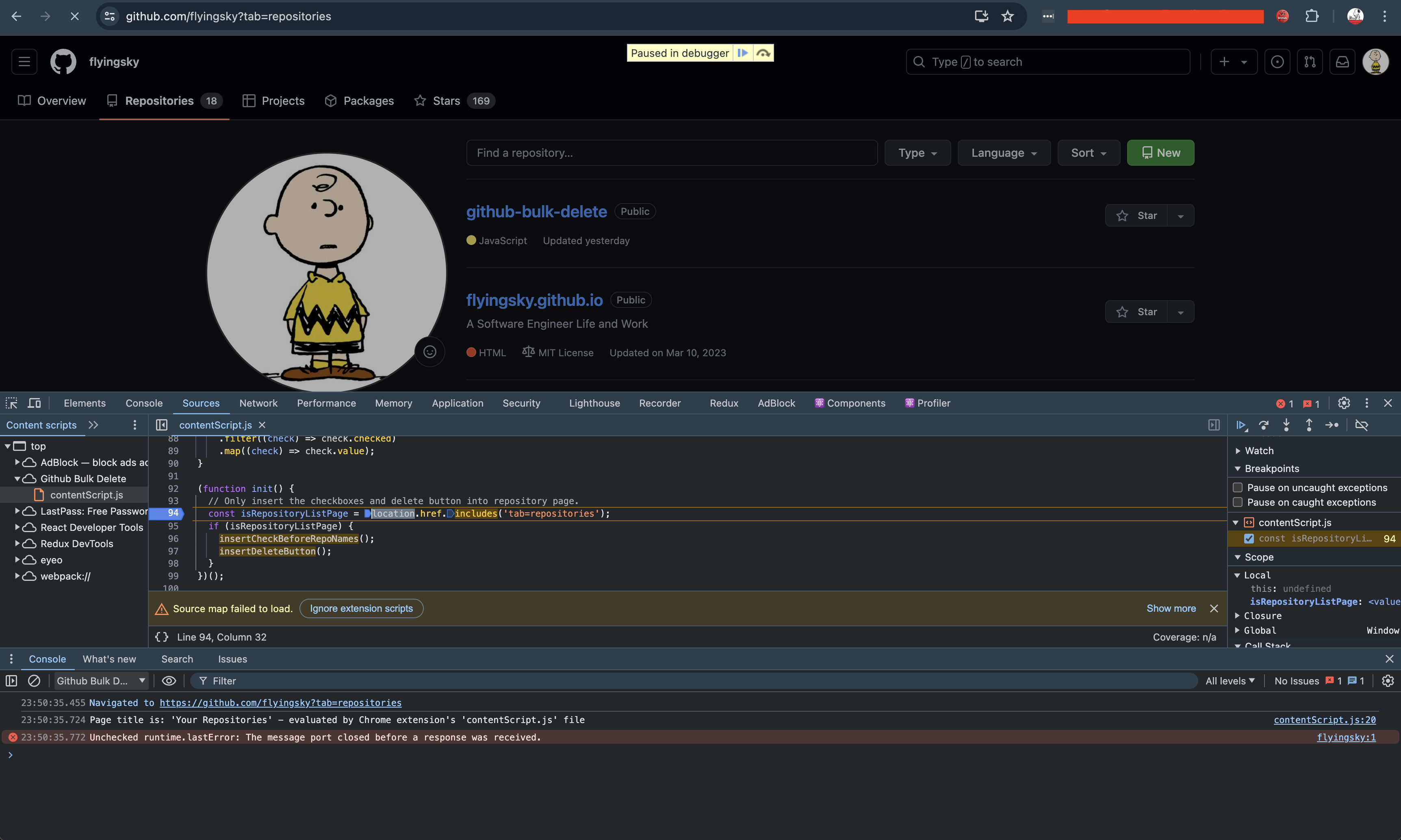
Task: Toggle device toolbar icon
Action: pos(35,403)
